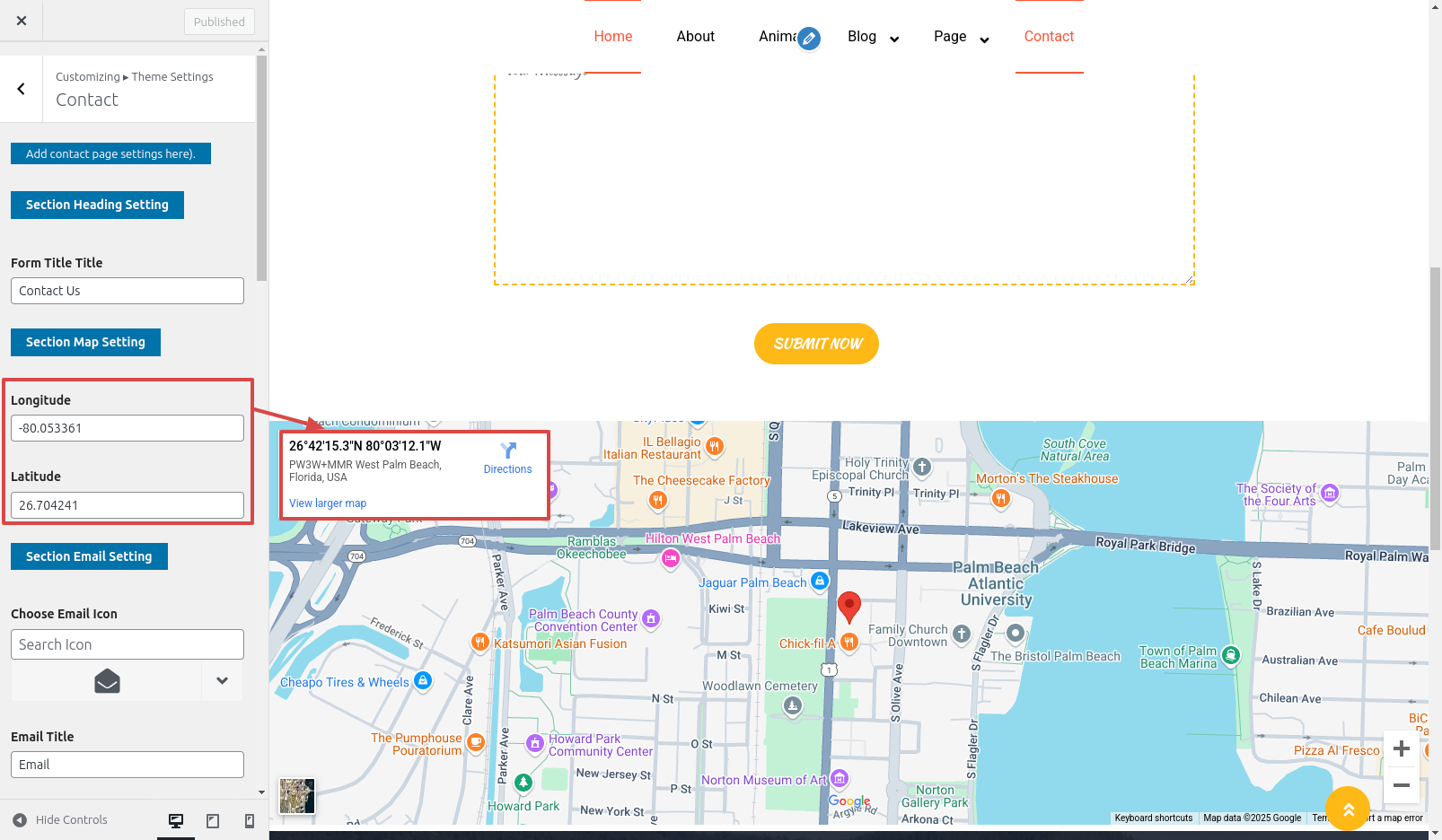The image size is (1442, 840).
Task: Click the Hilton West Palm Beach hotel marker
Action: pos(670,558)
